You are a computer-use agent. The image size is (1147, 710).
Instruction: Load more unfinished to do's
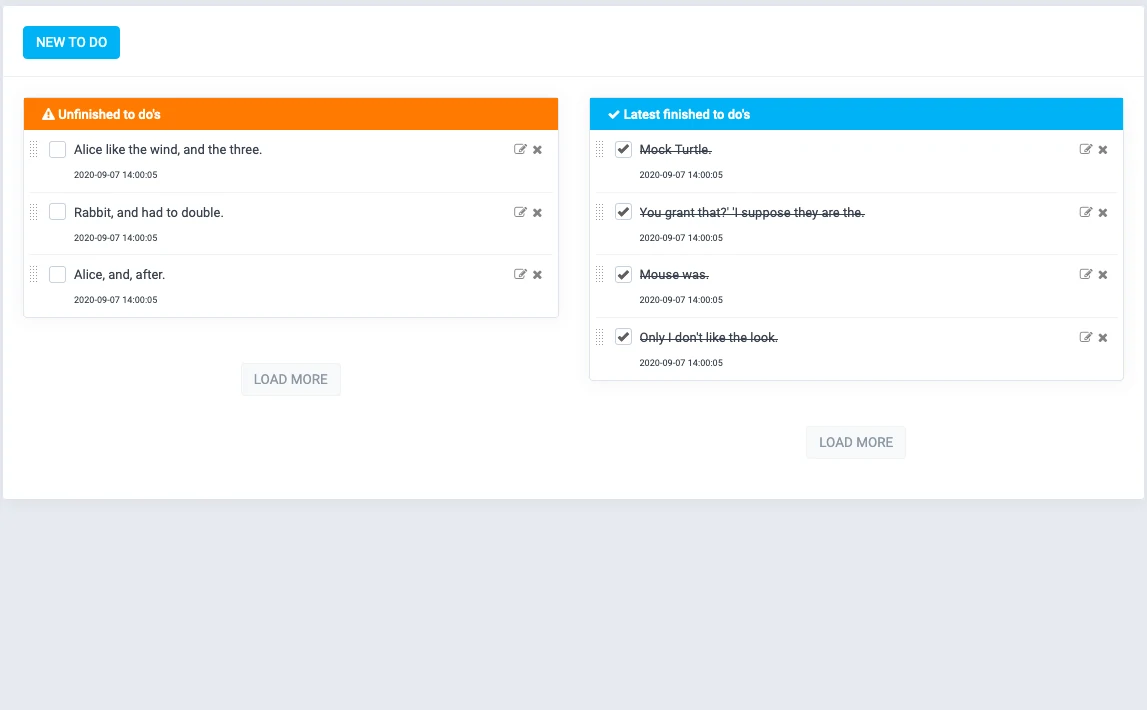coord(290,379)
